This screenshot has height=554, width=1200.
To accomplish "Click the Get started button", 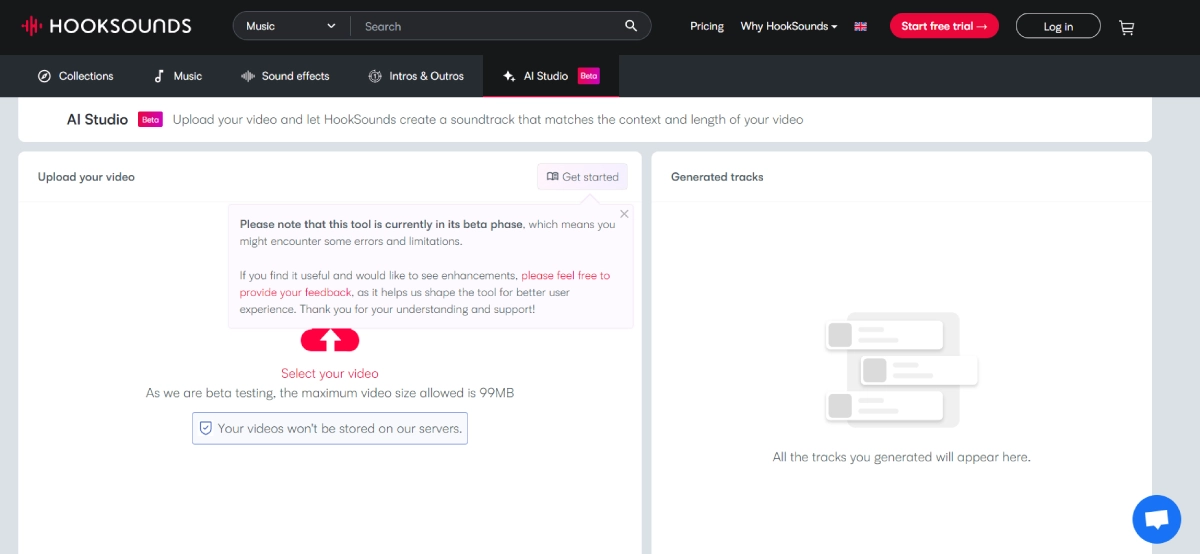I will tap(582, 177).
